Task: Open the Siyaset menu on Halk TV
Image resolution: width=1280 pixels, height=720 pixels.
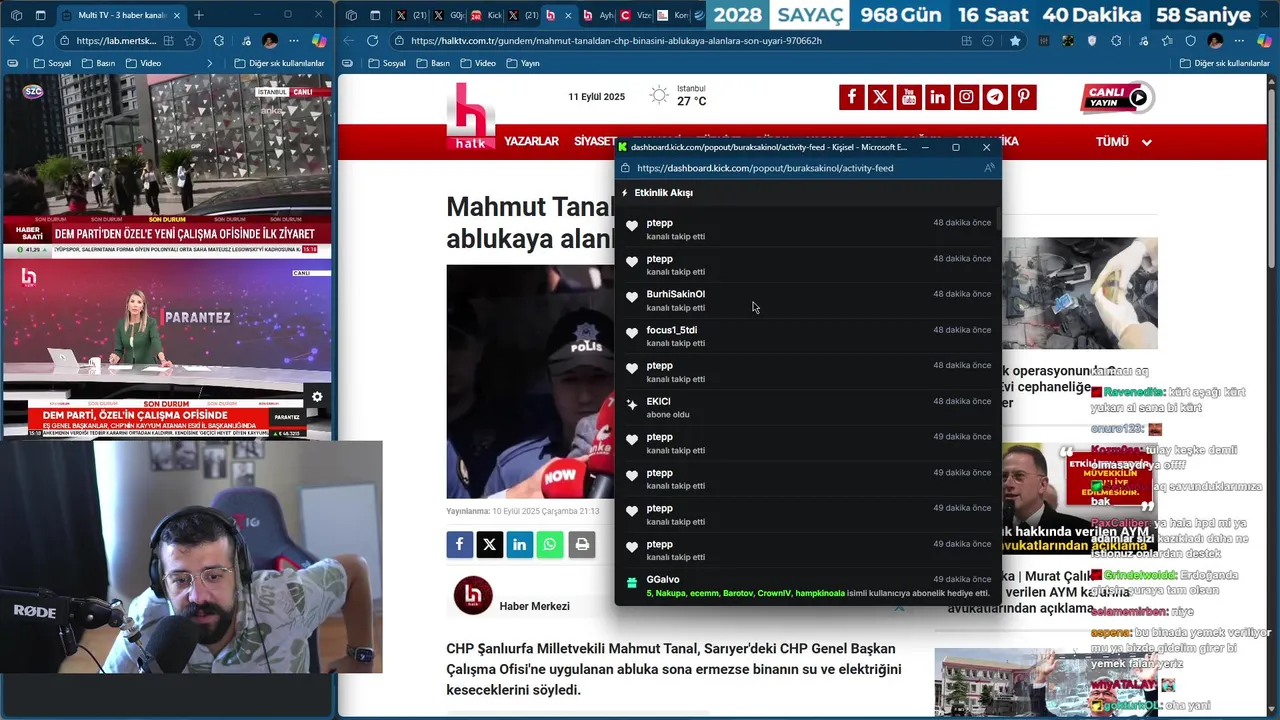Action: 595,141
